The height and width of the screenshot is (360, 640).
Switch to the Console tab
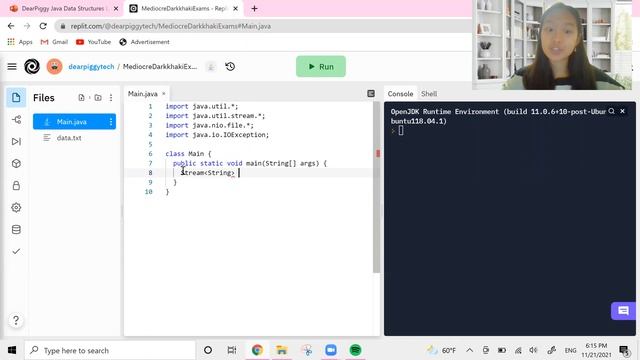(400, 94)
